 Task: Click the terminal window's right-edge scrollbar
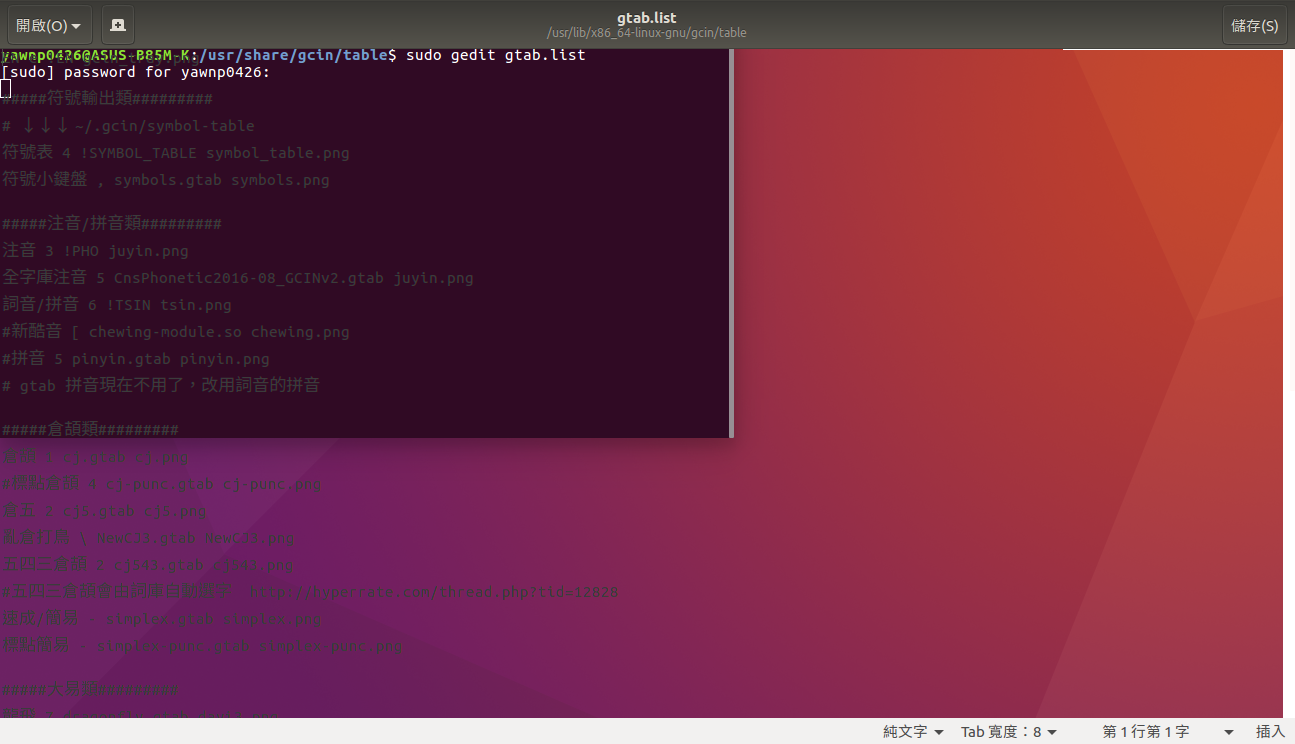pos(731,240)
